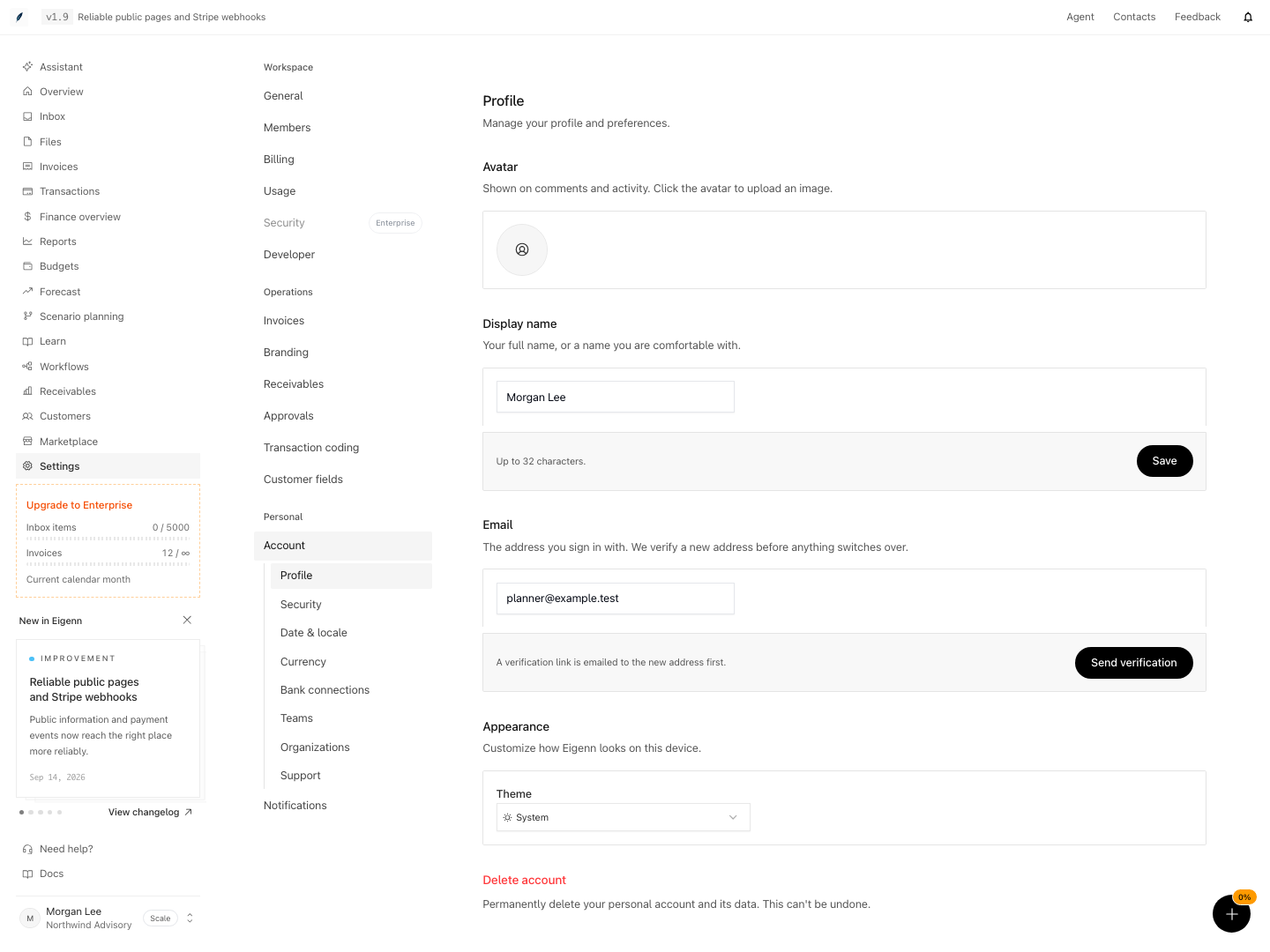
Task: Open Feedback in the top bar
Action: point(1198,17)
